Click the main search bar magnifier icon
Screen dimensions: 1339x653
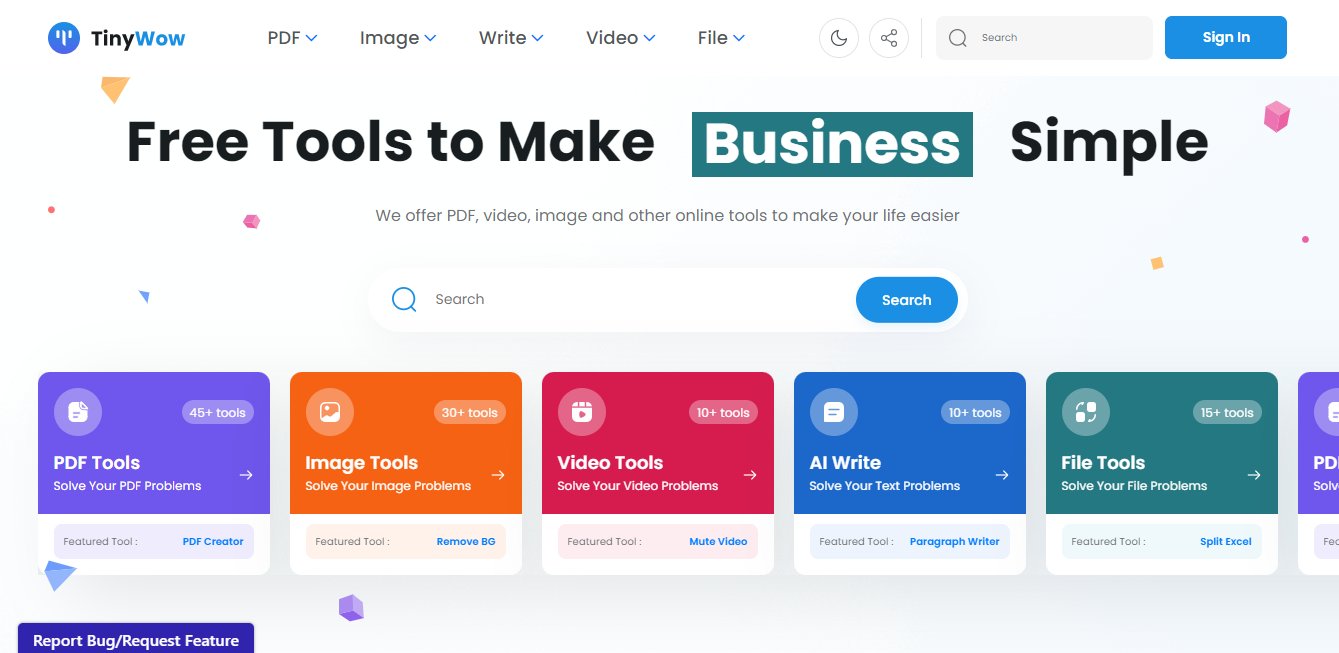404,299
